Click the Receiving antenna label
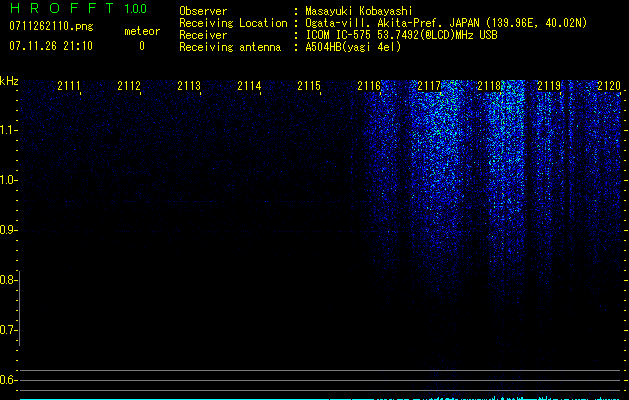Viewport: 629px width, 400px height. [x=230, y=47]
